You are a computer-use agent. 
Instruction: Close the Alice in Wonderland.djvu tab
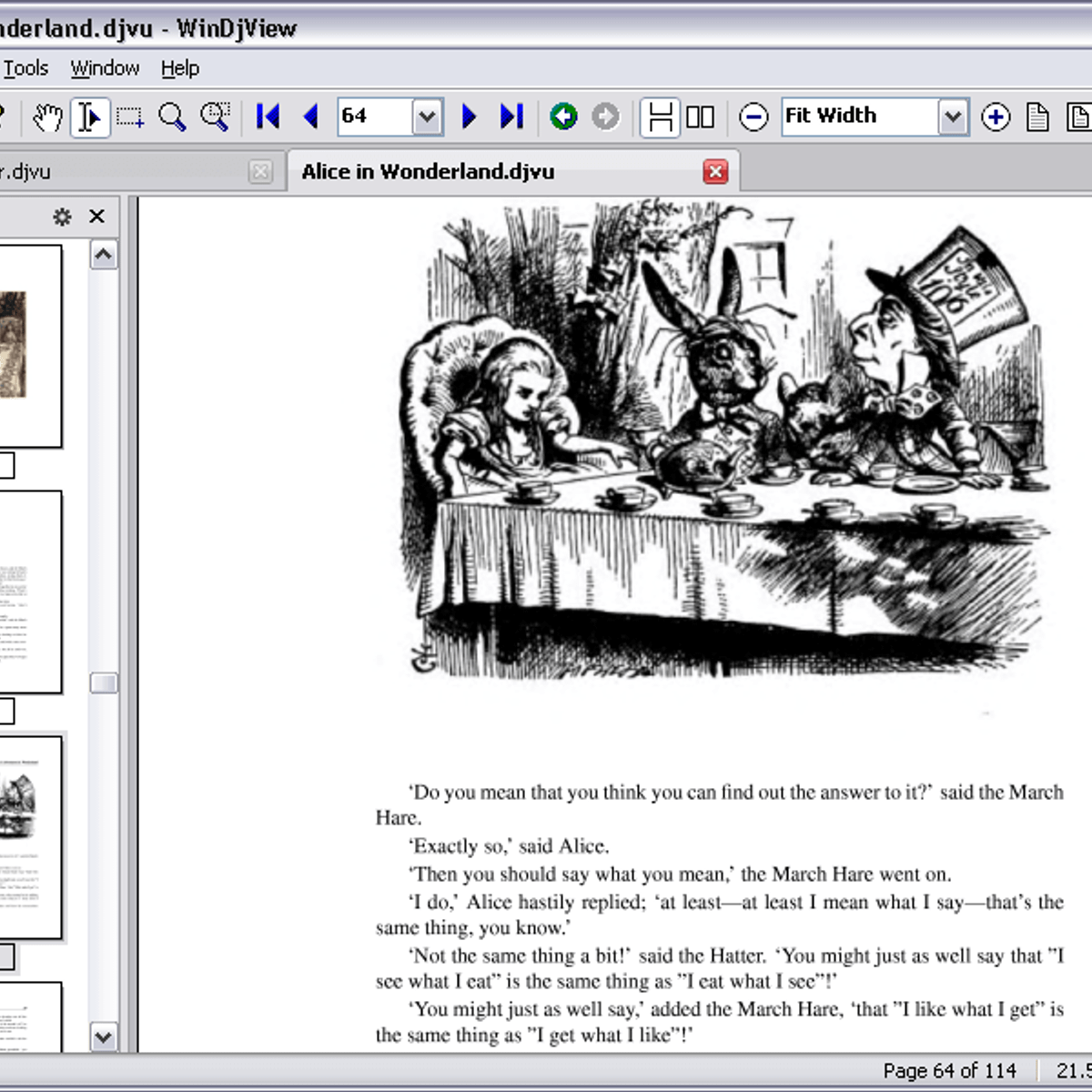[715, 171]
